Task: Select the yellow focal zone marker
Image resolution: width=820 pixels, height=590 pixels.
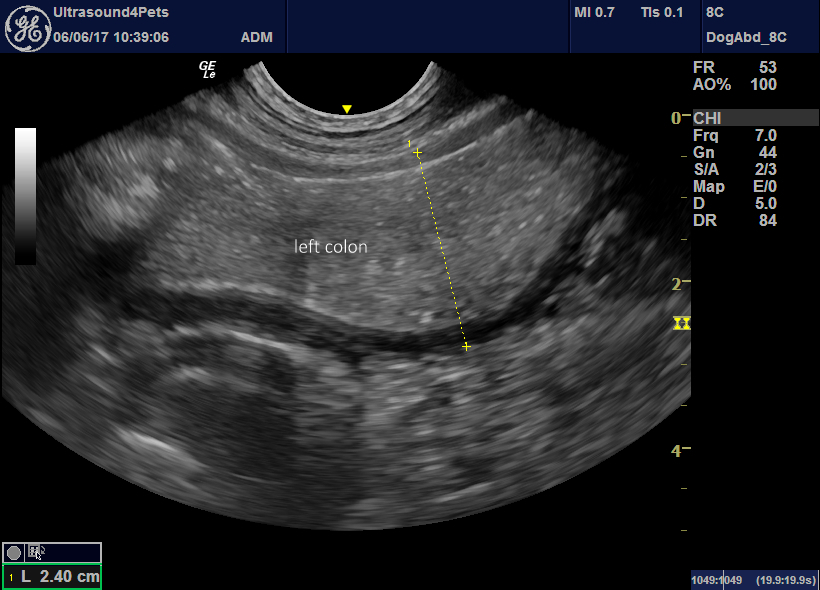Action: [x=682, y=323]
